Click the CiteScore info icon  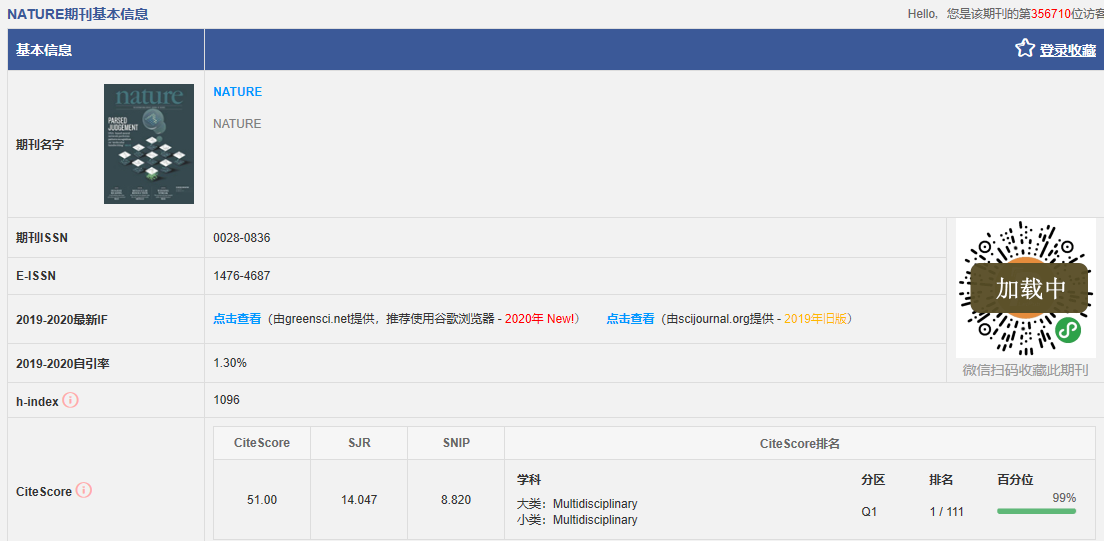point(84,490)
